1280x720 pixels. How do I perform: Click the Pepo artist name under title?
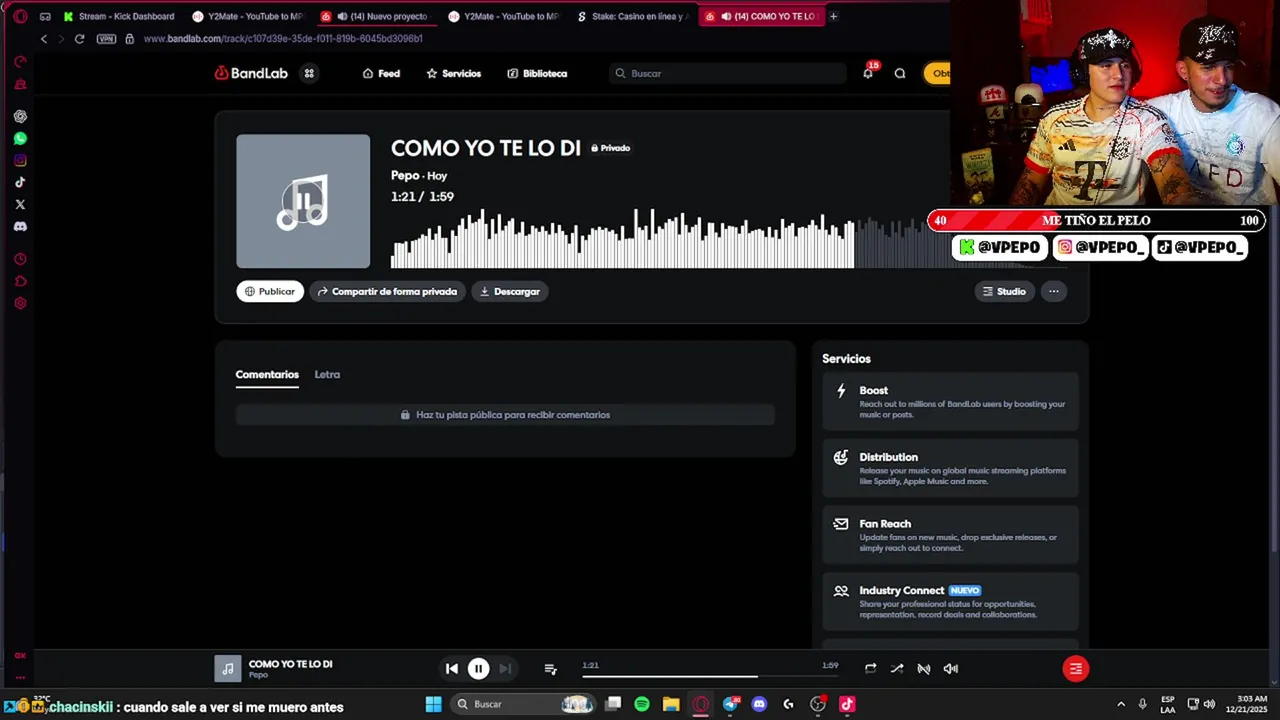(404, 176)
